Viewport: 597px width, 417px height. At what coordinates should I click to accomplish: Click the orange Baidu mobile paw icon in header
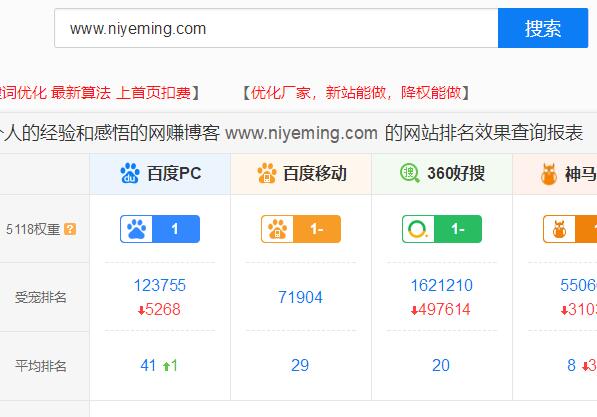click(267, 173)
